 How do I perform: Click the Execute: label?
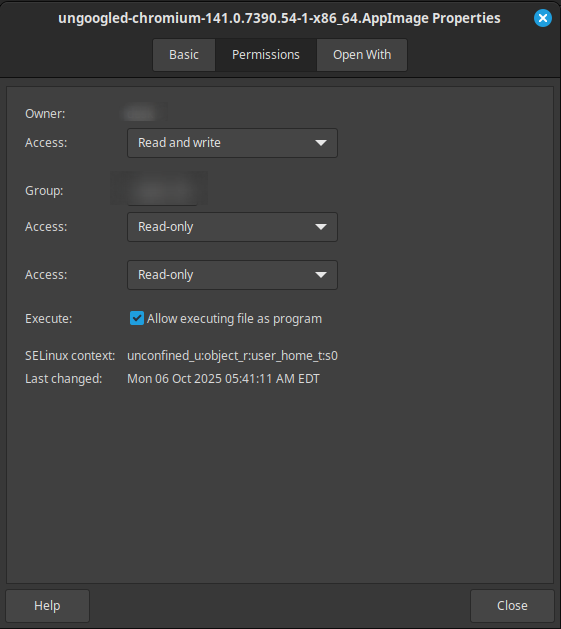[49, 319]
